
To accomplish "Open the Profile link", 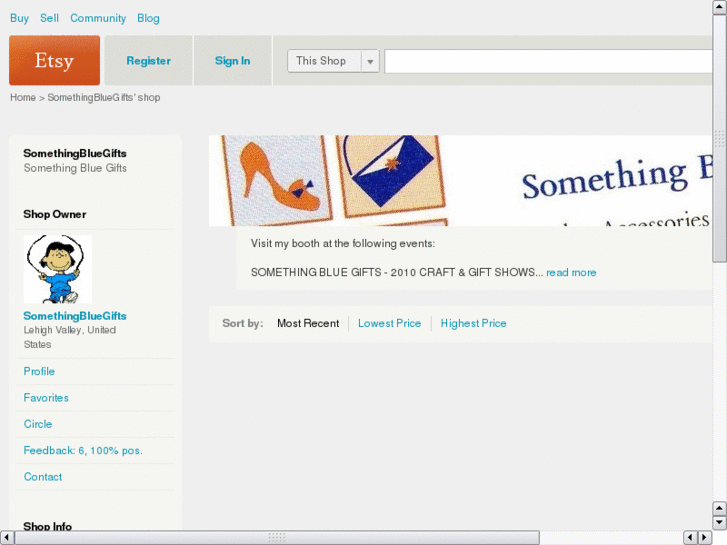I will click(39, 371).
